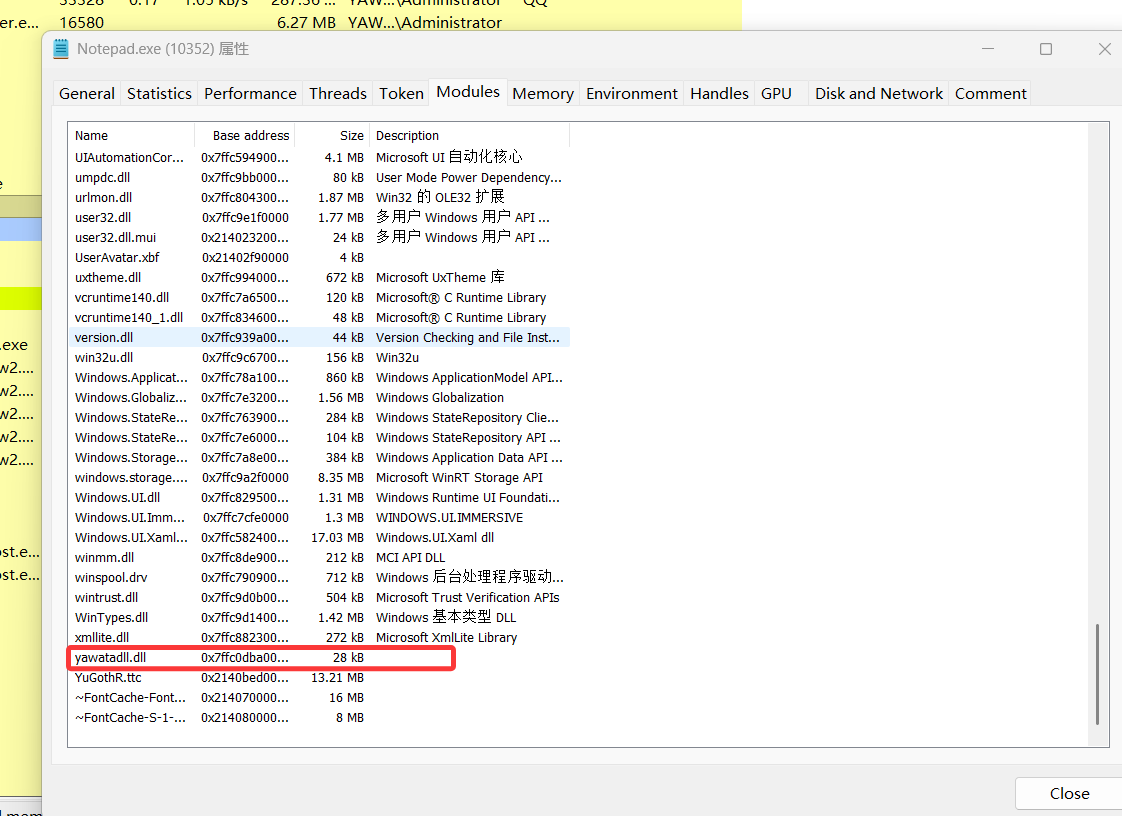Maximize the Notepad.exe properties window
Image resolution: width=1122 pixels, height=816 pixels.
point(1045,49)
